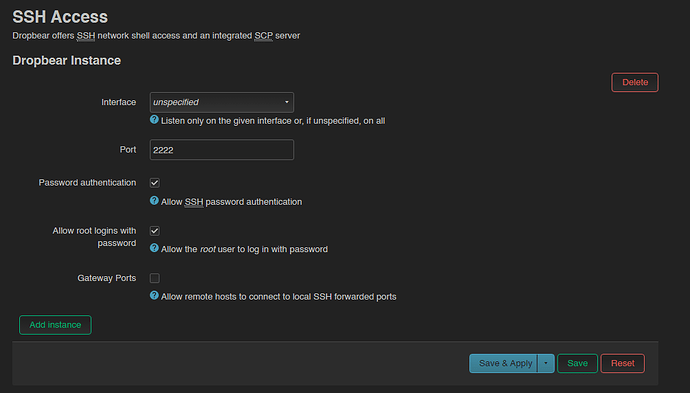The height and width of the screenshot is (393, 690).
Task: Click help icon beside Allow remote hosts text
Action: (154, 295)
